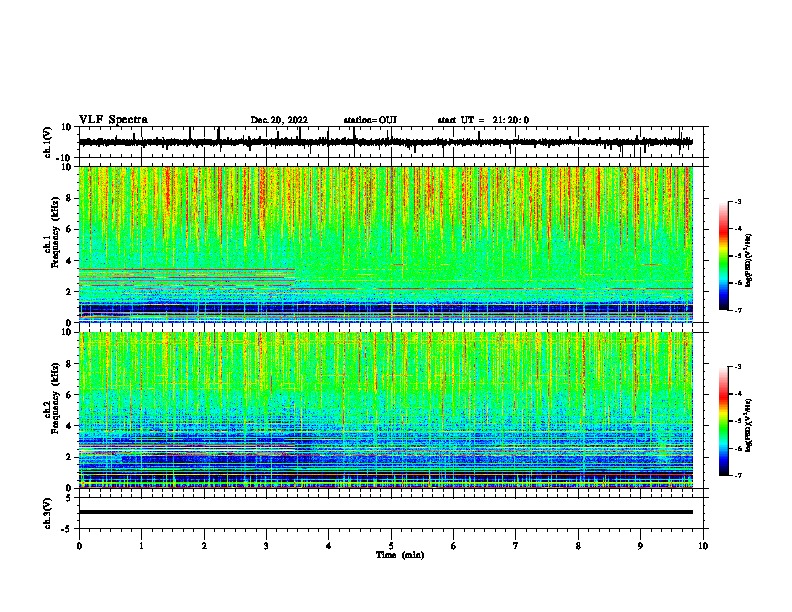The image size is (792, 612).
Task: Click the "-5" tick on ch.3(V) axis
Action: pyautogui.click(x=67, y=529)
